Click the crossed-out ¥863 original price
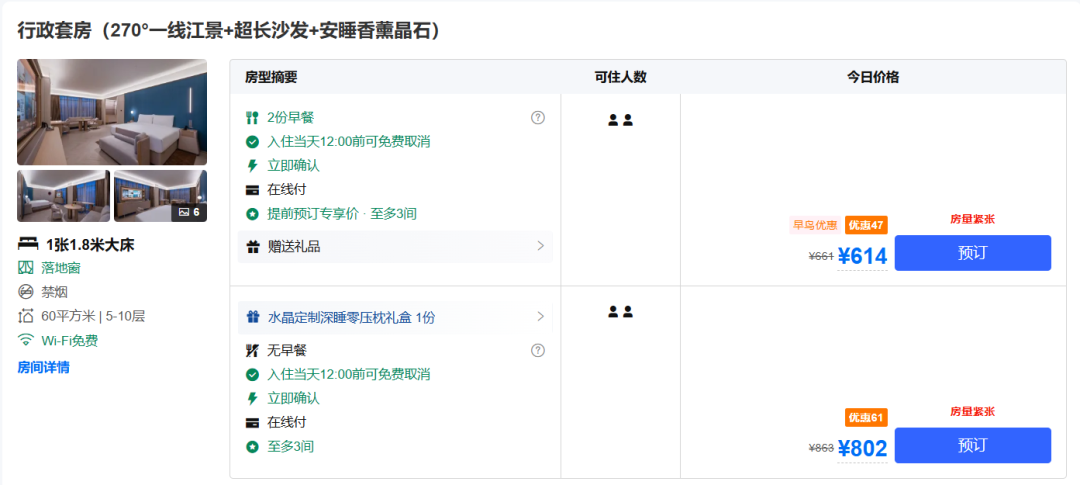The height and width of the screenshot is (485, 1080). coord(821,449)
